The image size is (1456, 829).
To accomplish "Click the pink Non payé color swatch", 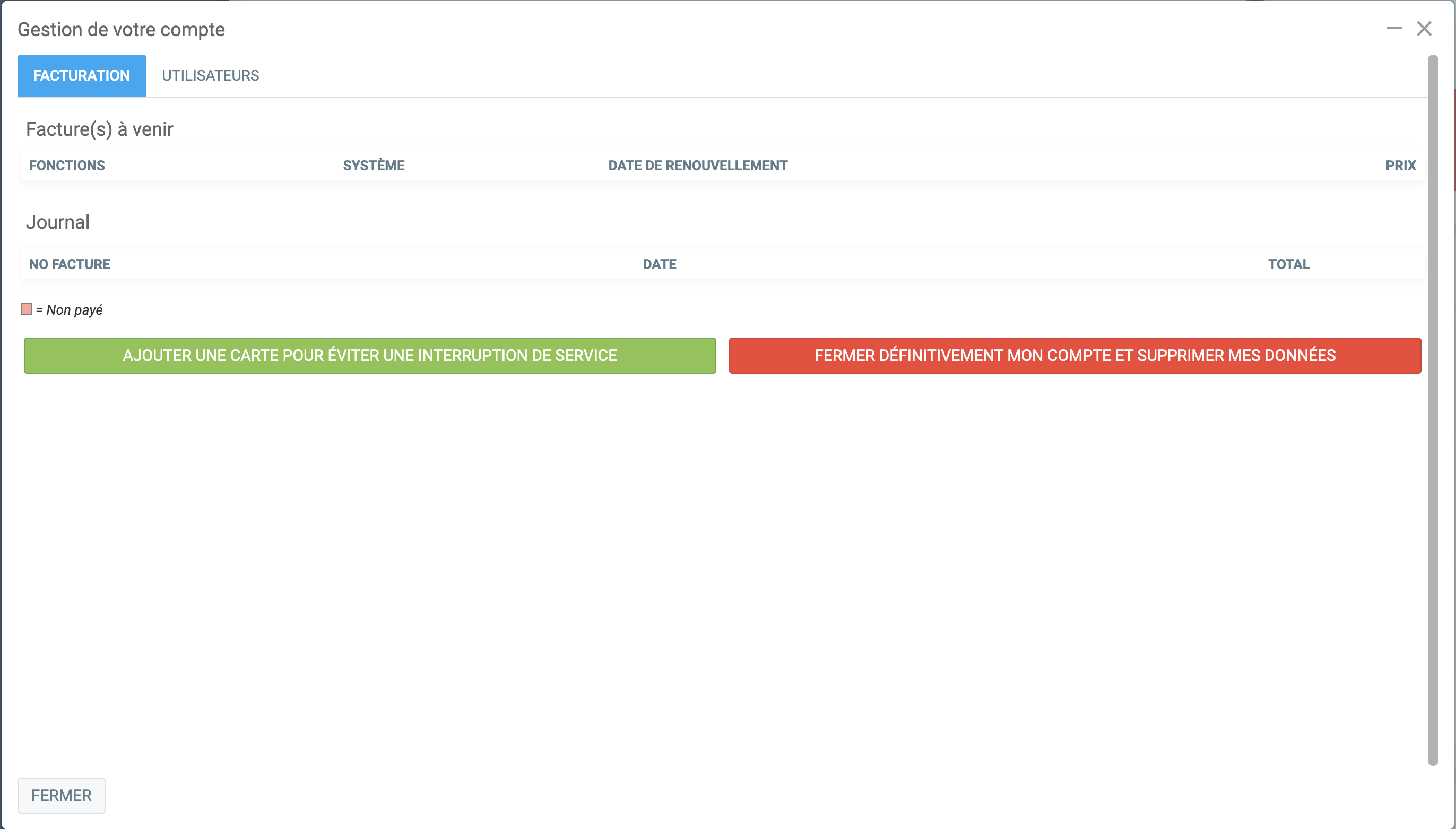I will (x=26, y=309).
